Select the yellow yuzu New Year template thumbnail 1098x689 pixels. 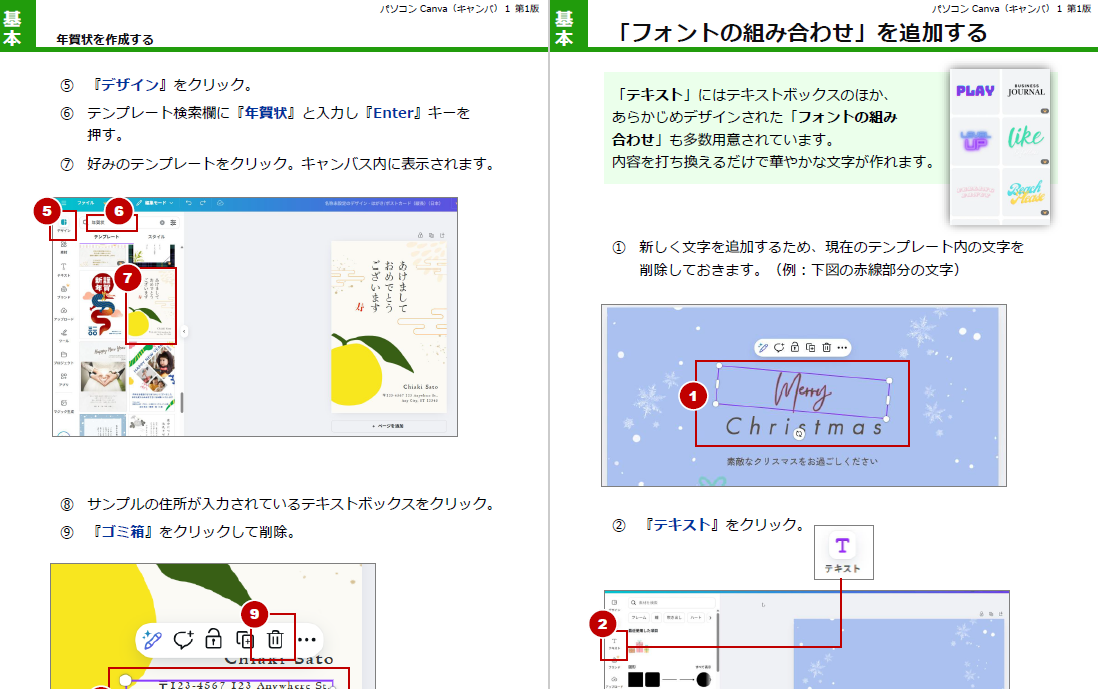151,305
